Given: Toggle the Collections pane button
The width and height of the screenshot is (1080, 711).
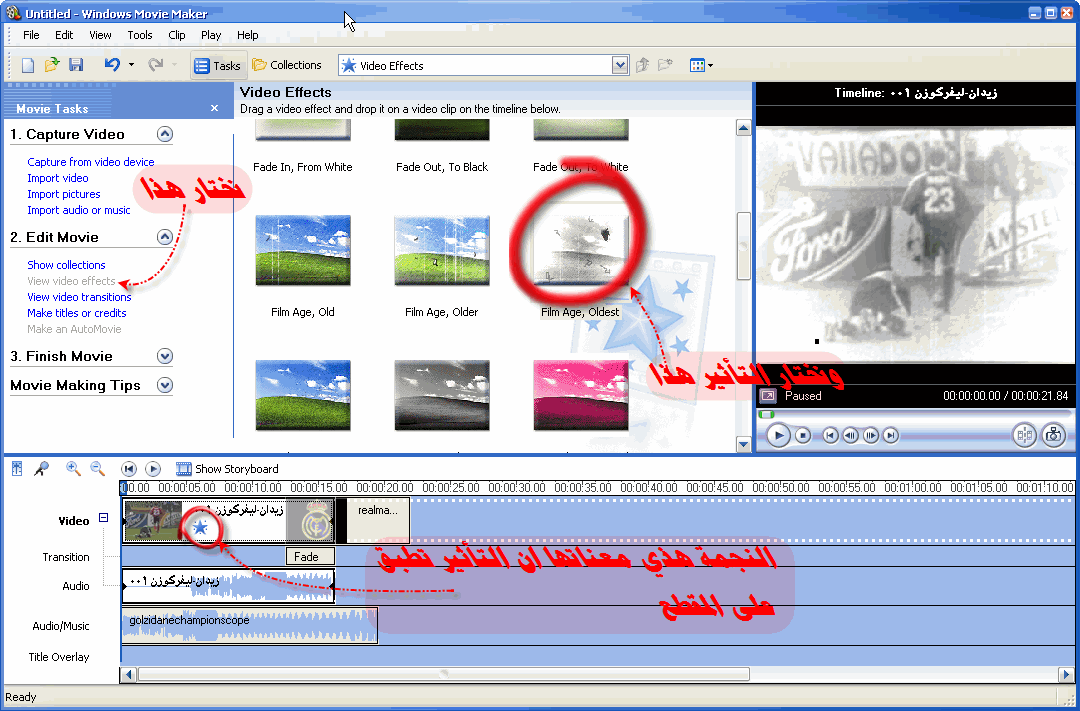Looking at the screenshot, I should click(x=287, y=65).
